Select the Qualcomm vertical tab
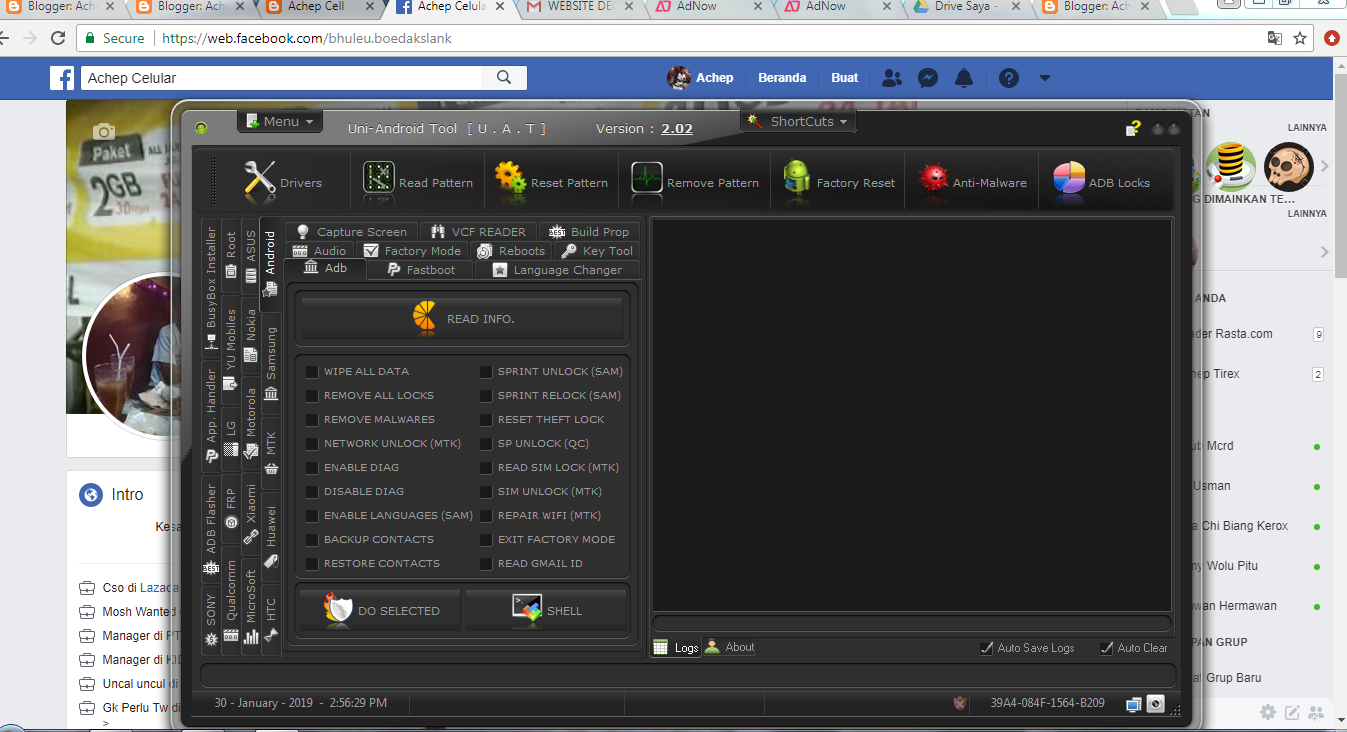 [x=231, y=601]
